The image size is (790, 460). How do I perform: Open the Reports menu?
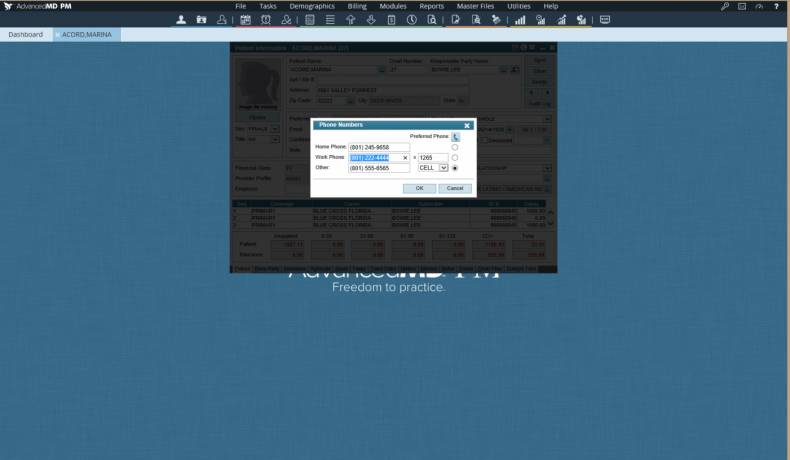tap(432, 6)
